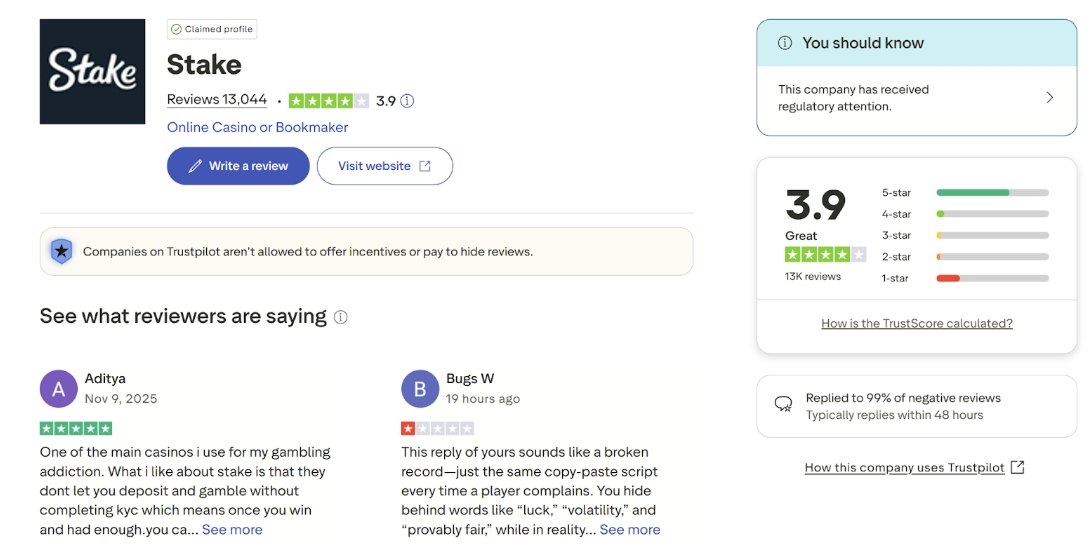Click the Claimed profile badge
Screen dimensions: 1090x558
click(212, 30)
